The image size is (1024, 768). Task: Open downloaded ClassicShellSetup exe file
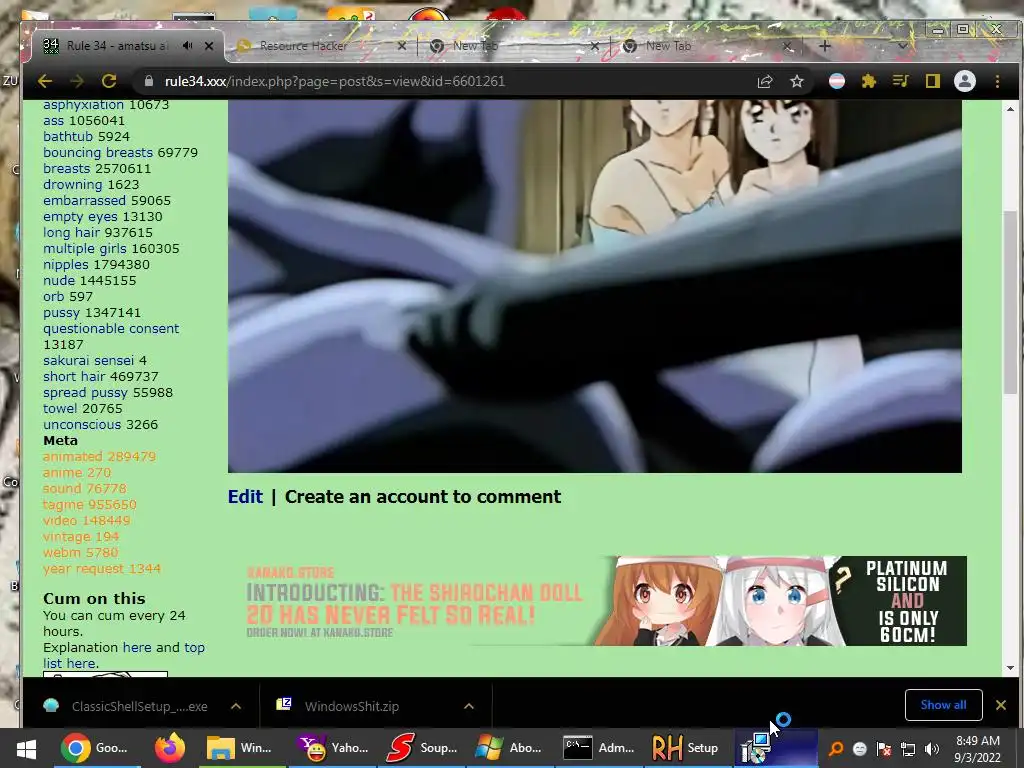coord(125,706)
